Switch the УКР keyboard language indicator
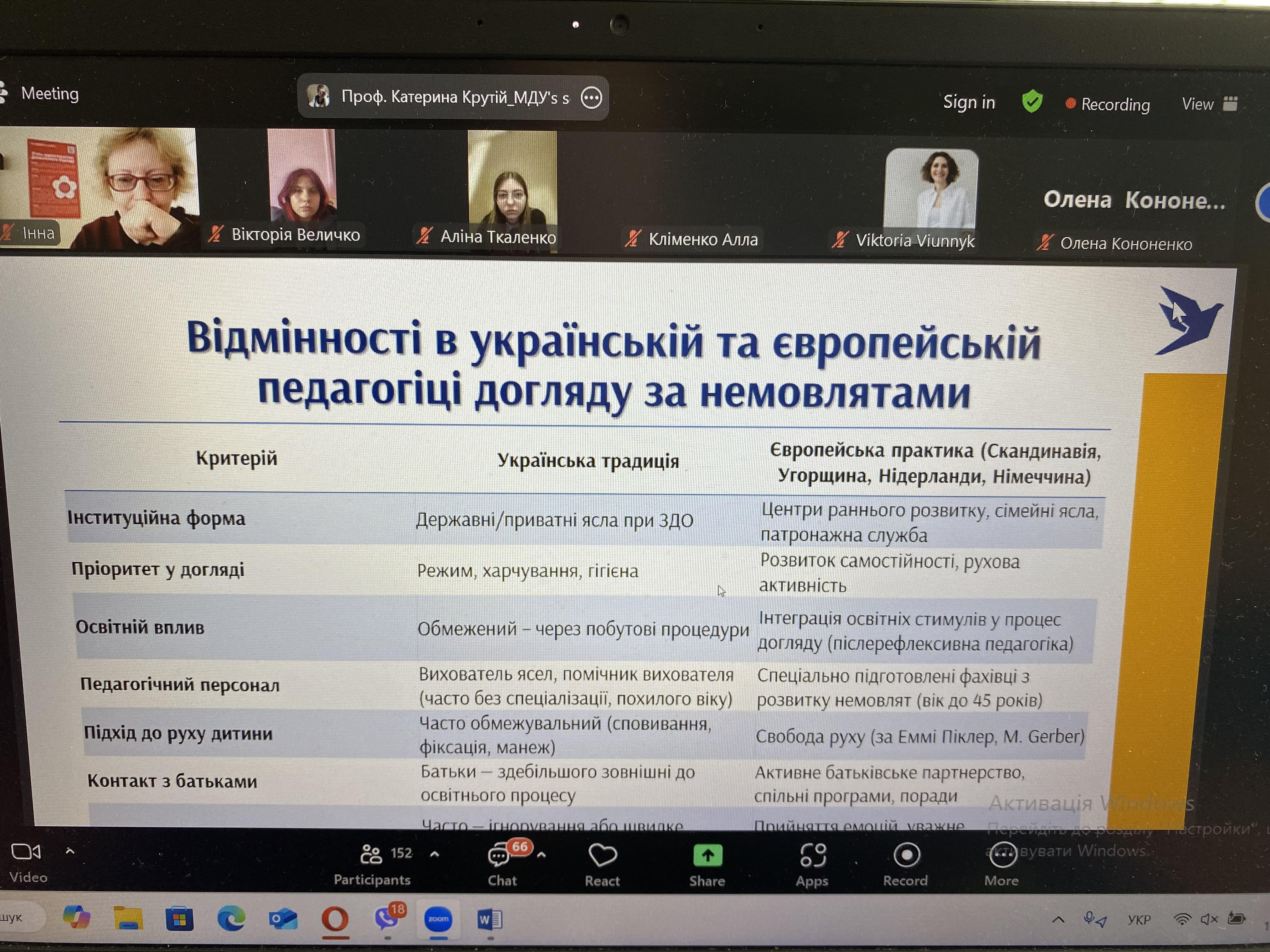Viewport: 1270px width, 952px height. point(1139,920)
